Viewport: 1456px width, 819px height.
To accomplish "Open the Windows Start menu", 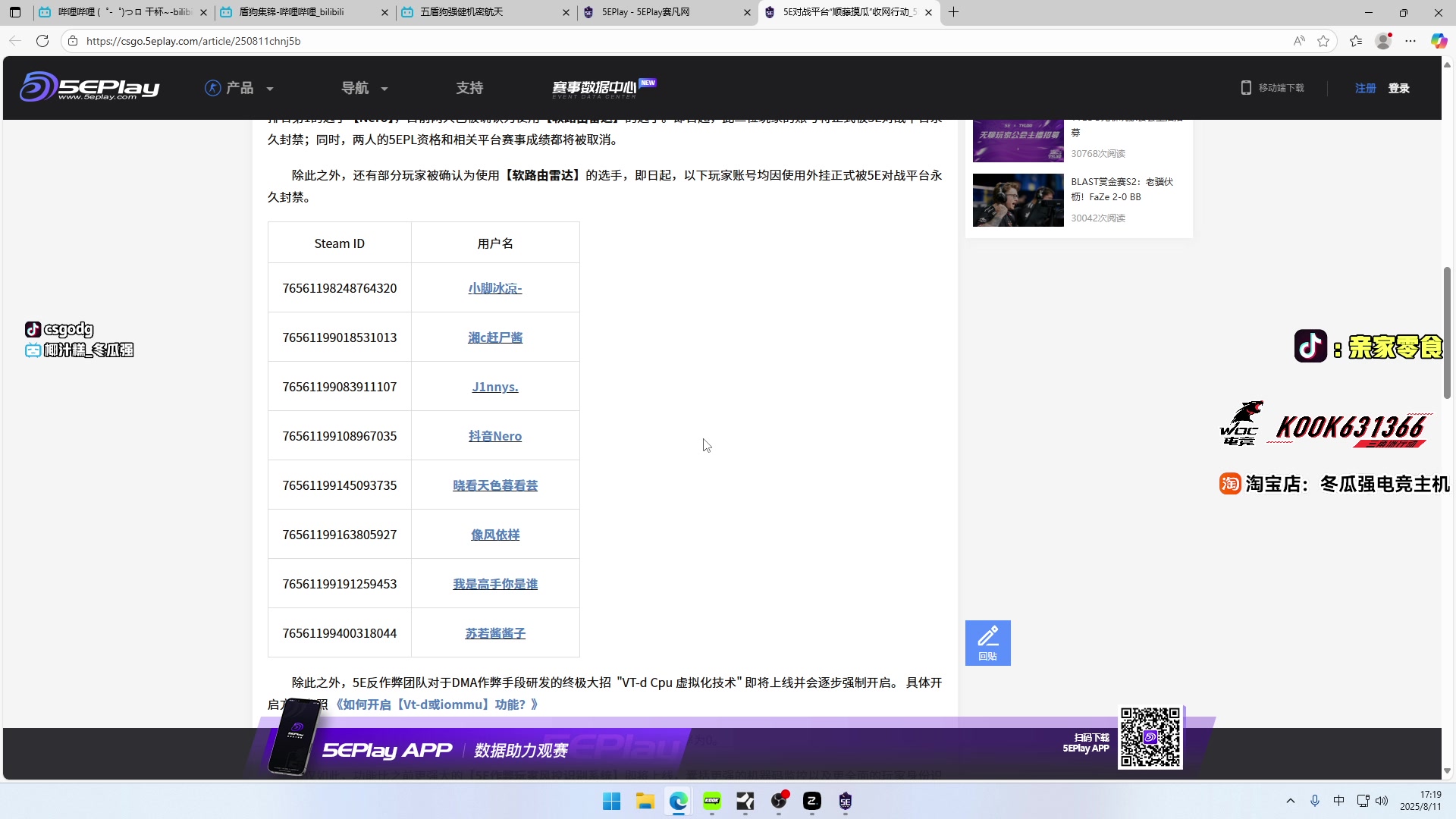I will 611,801.
